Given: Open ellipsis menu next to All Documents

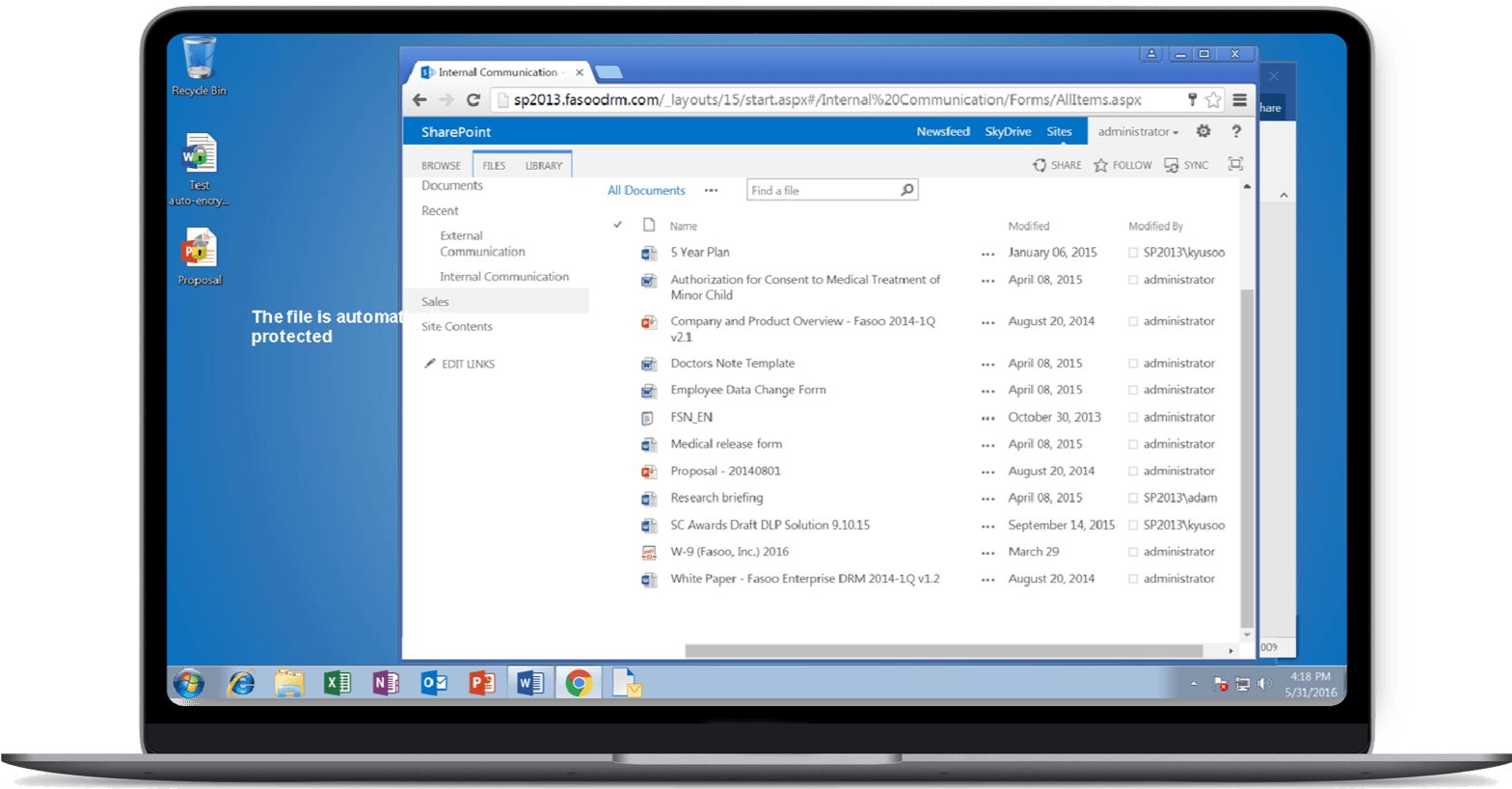Looking at the screenshot, I should (711, 191).
